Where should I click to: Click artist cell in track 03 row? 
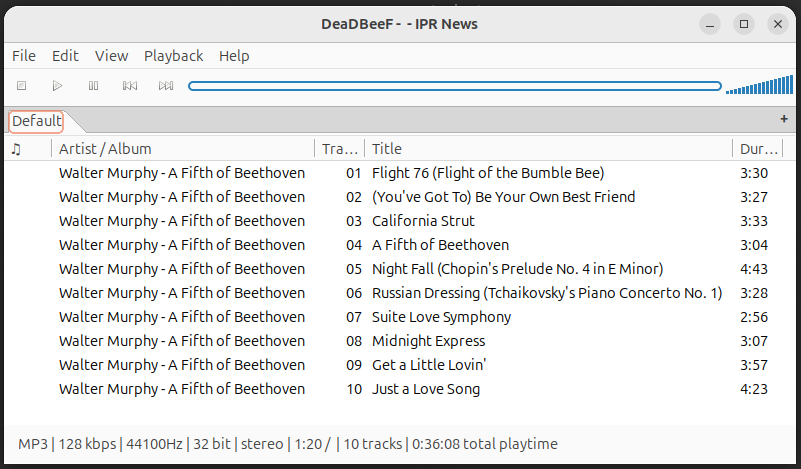182,221
